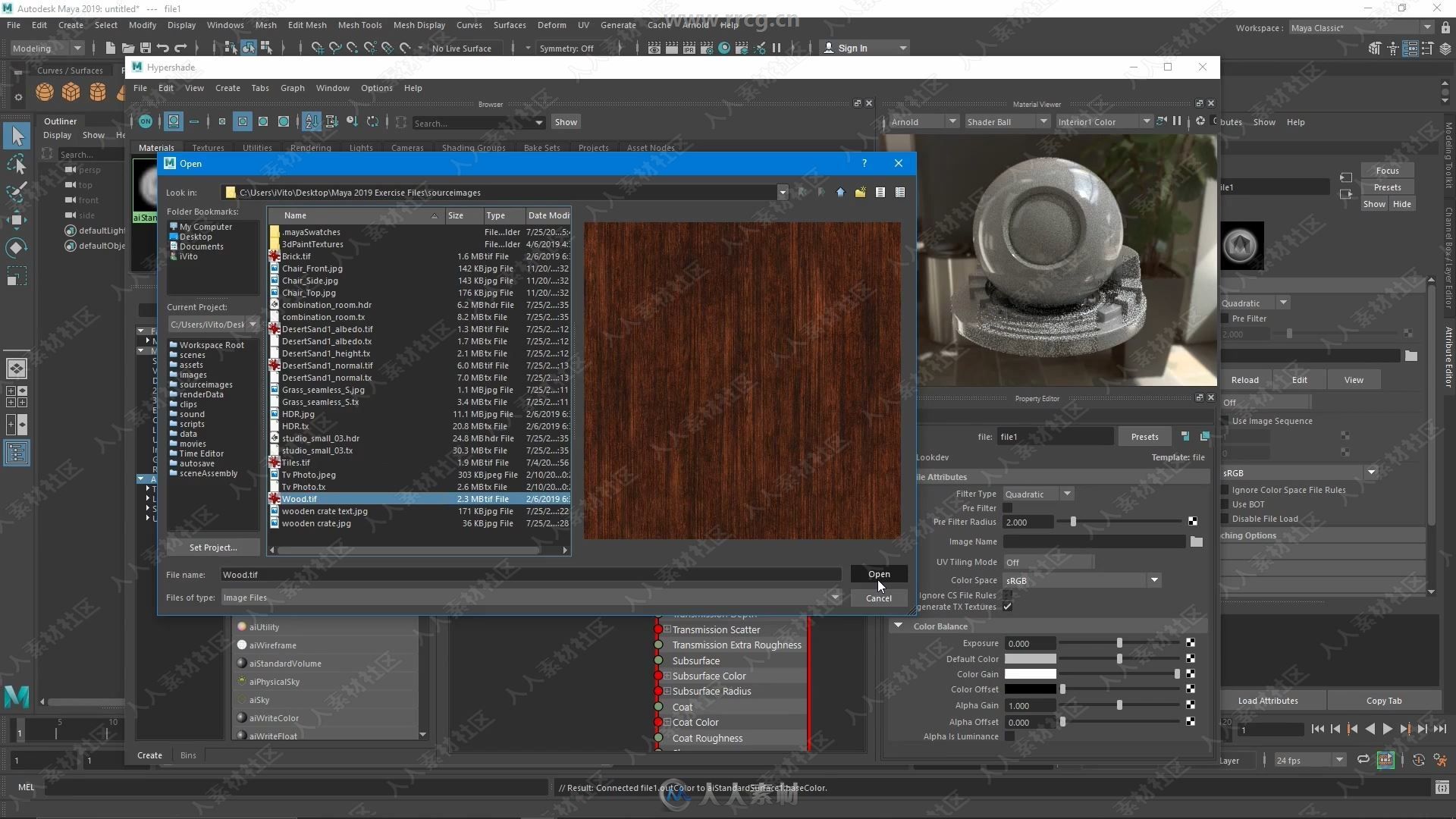Click the Maya save scene icon

click(x=146, y=48)
